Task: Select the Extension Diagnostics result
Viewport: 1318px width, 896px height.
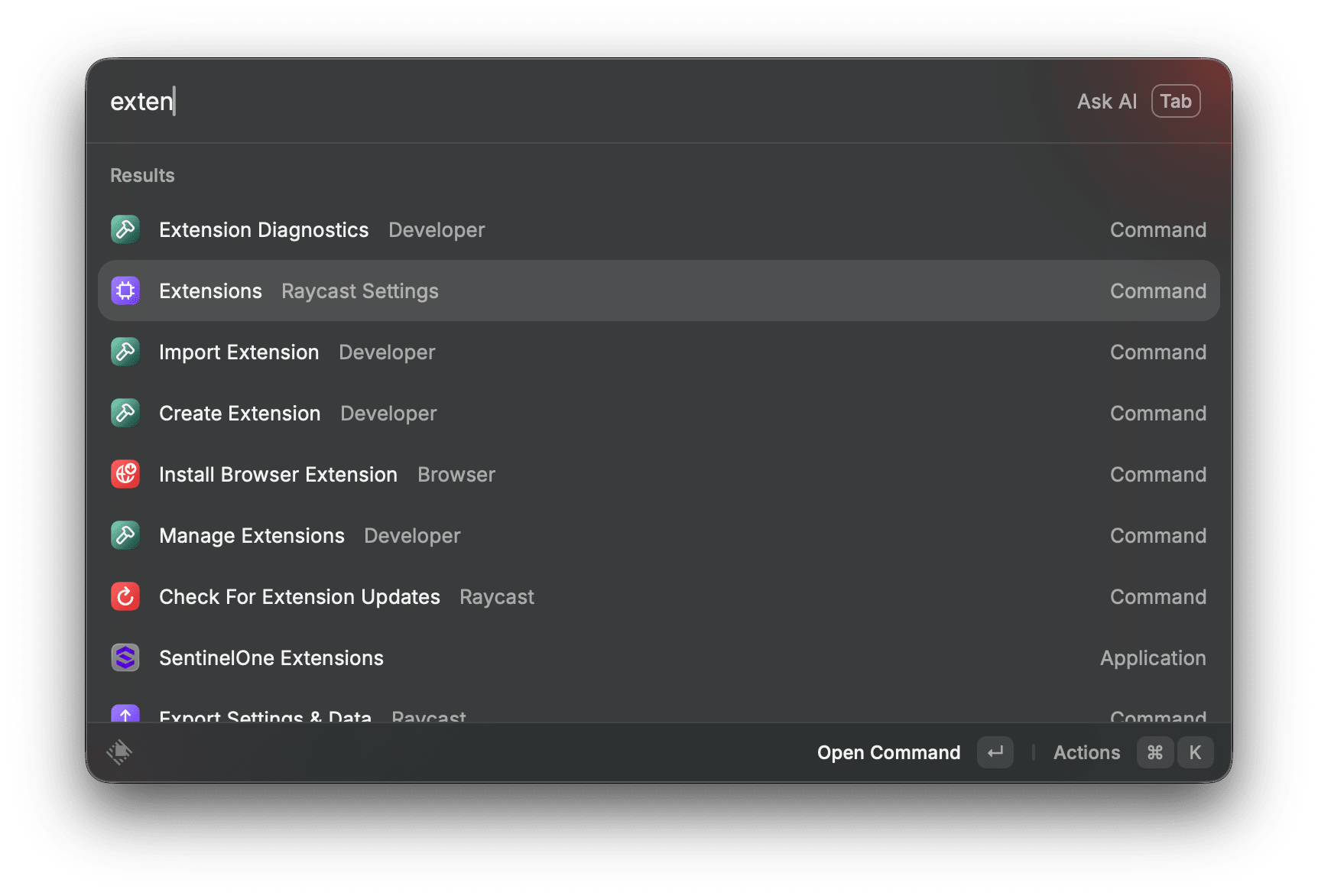Action: point(263,230)
